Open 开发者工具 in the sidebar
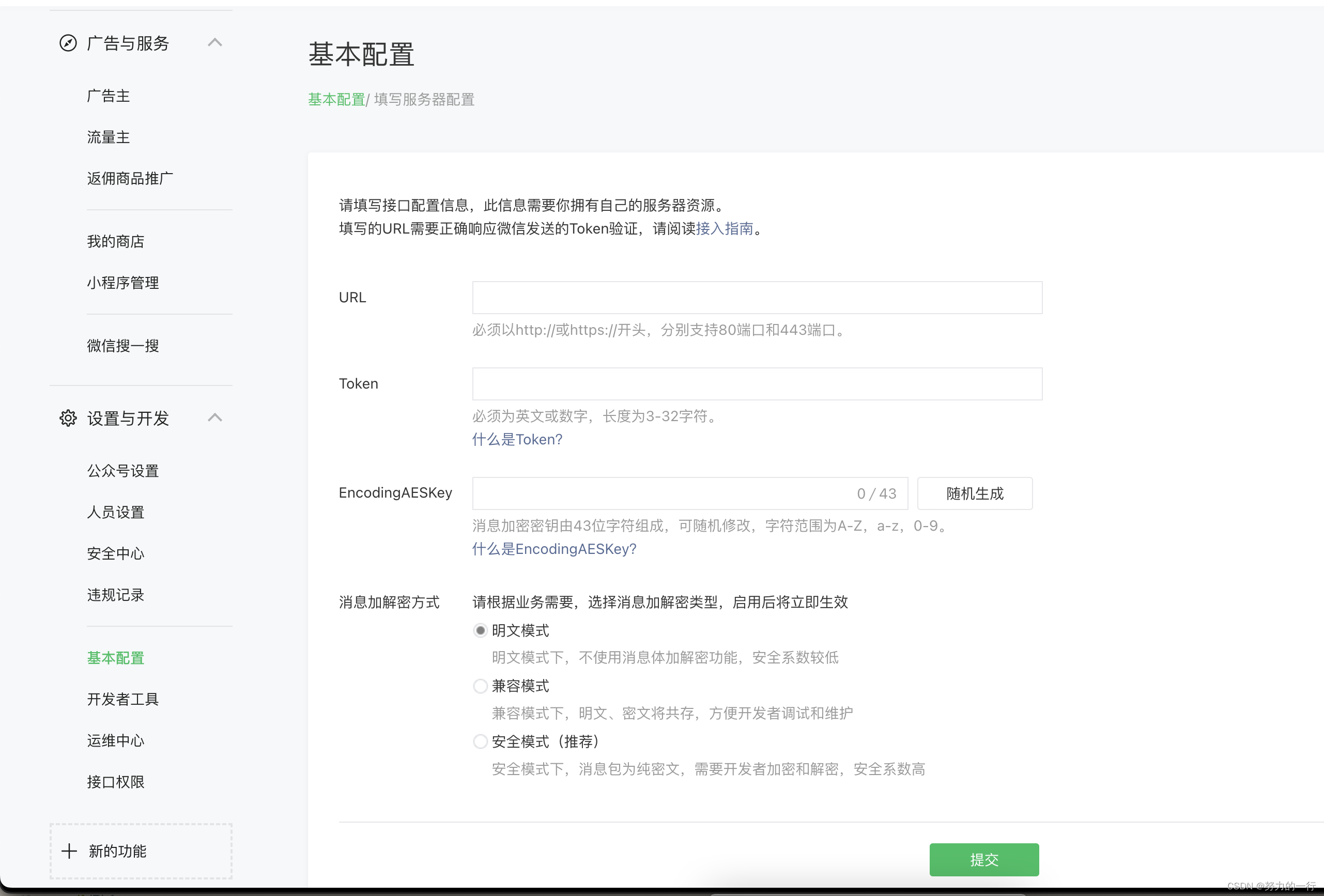1324x896 pixels. 123,700
